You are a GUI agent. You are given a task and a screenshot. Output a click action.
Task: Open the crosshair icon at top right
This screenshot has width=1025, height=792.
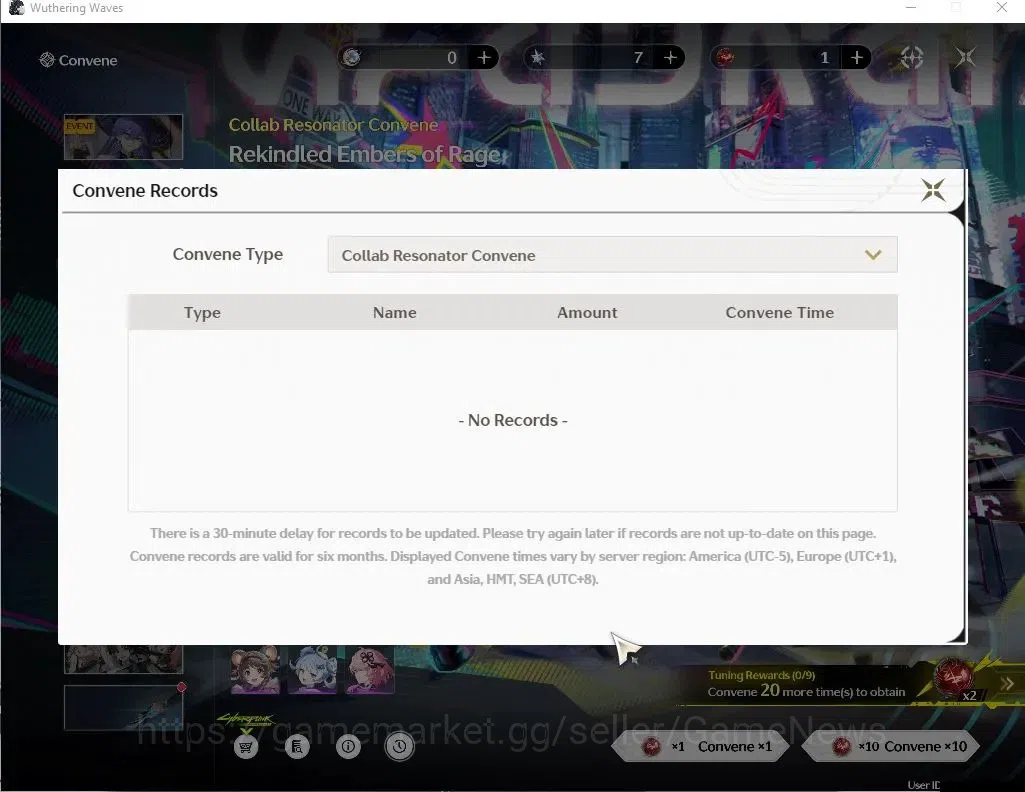coord(912,58)
